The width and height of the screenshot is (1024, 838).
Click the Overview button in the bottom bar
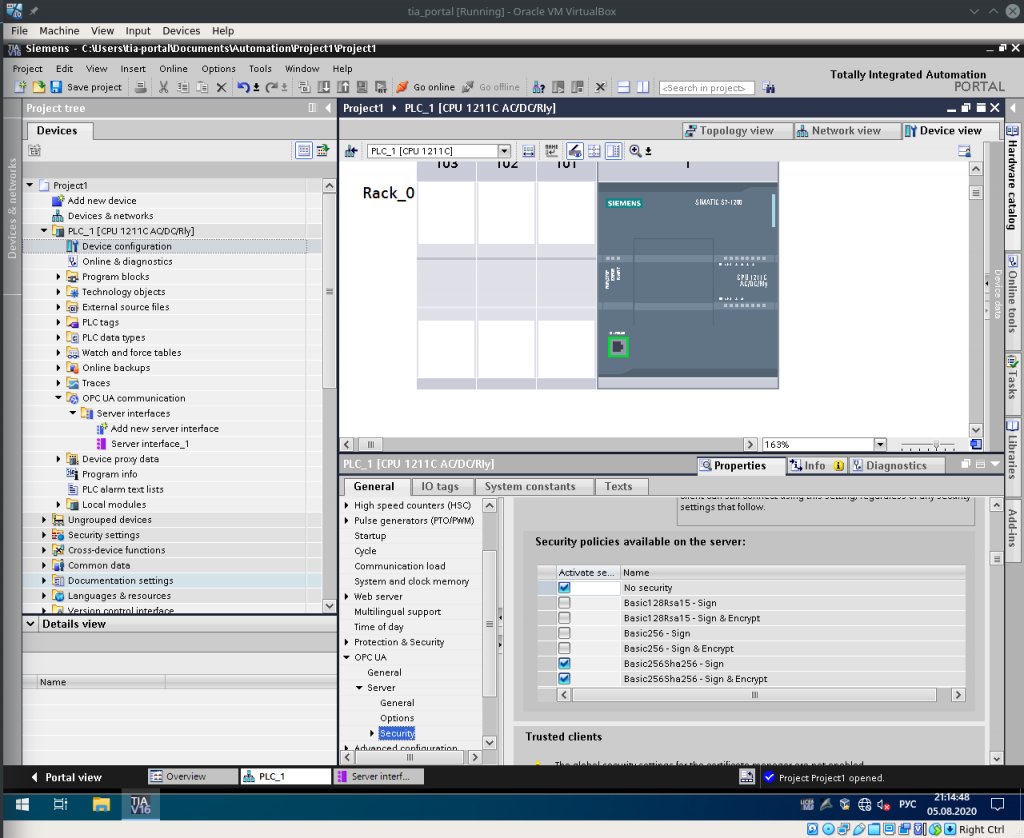pos(193,777)
